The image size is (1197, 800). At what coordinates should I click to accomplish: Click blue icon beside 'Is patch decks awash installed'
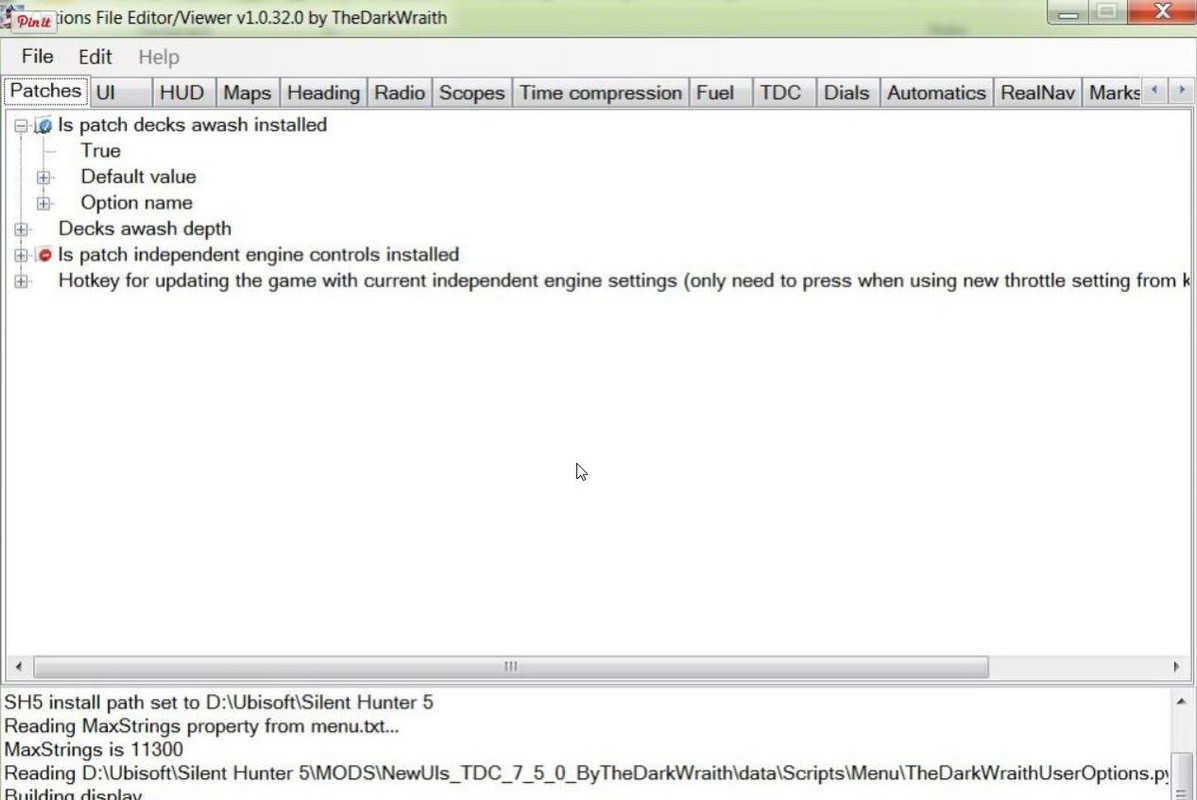tap(44, 125)
